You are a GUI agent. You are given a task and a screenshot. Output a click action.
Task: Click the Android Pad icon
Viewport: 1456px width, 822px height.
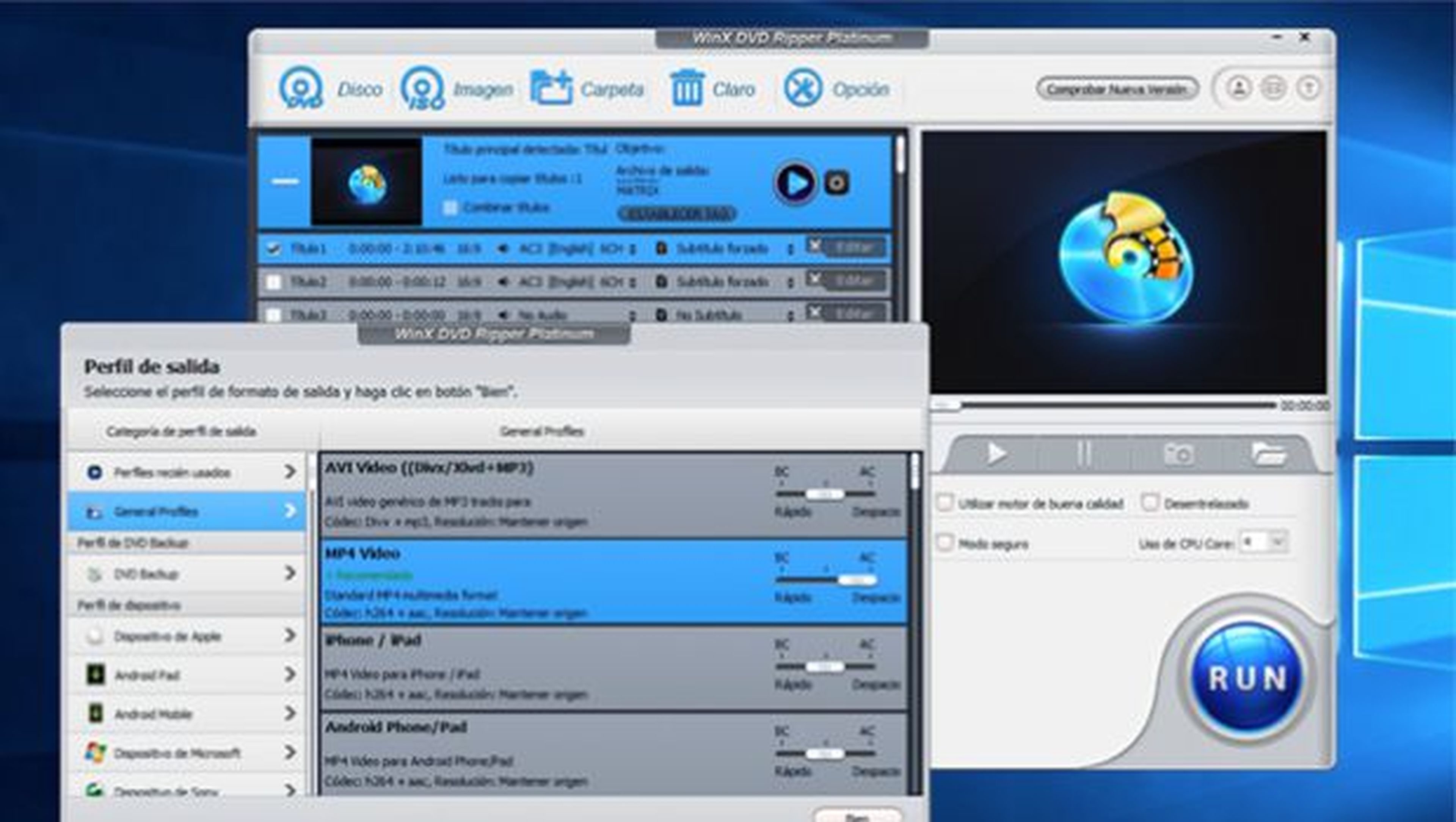pos(95,675)
